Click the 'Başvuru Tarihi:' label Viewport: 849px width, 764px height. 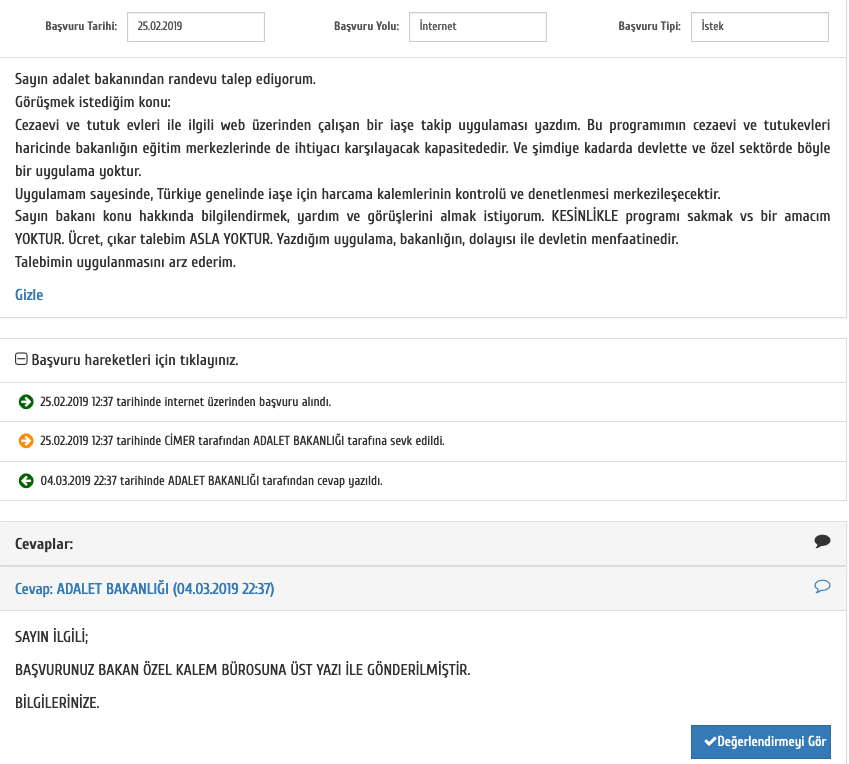[x=81, y=26]
